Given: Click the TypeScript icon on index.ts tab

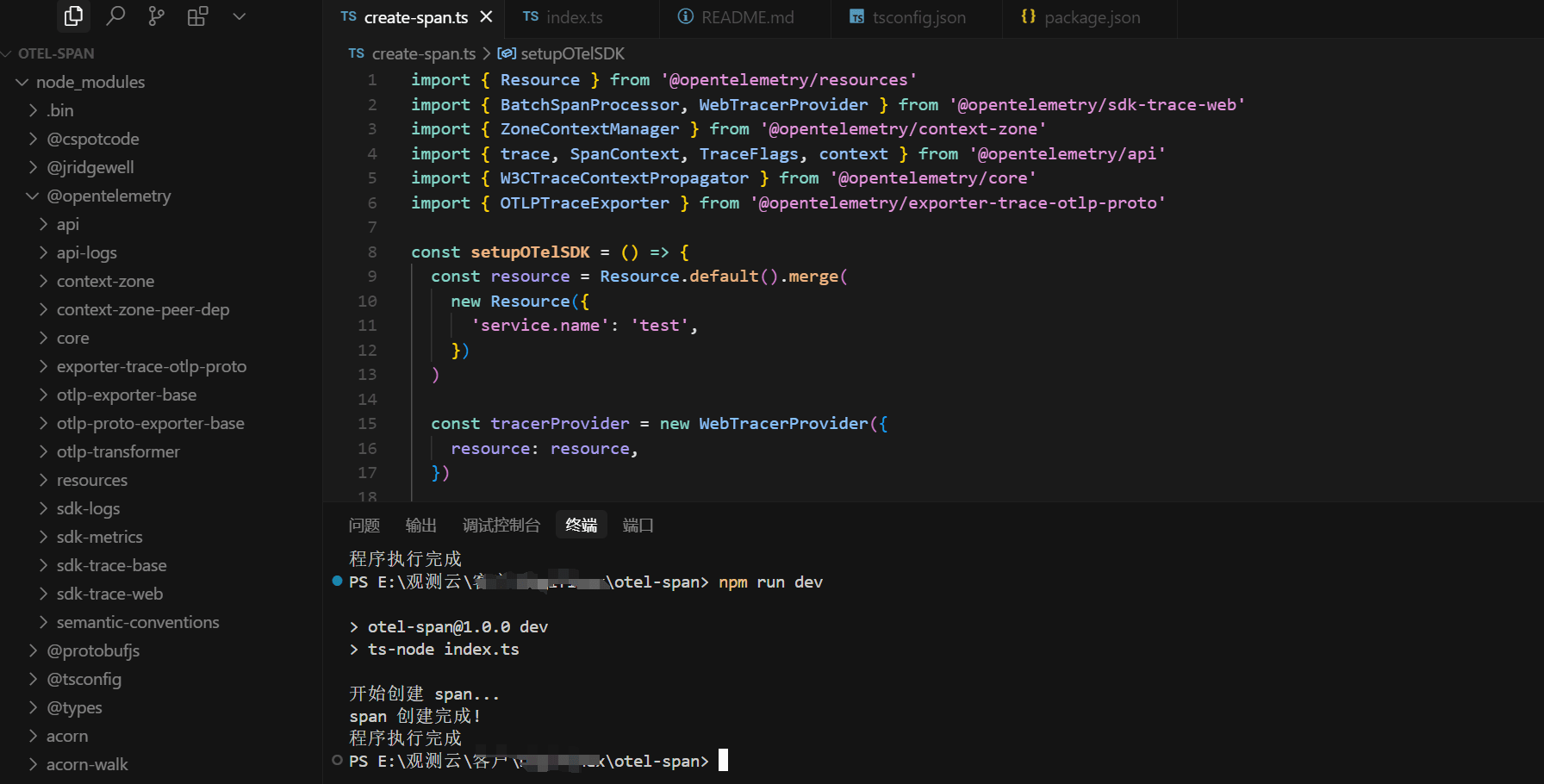Looking at the screenshot, I should [531, 17].
